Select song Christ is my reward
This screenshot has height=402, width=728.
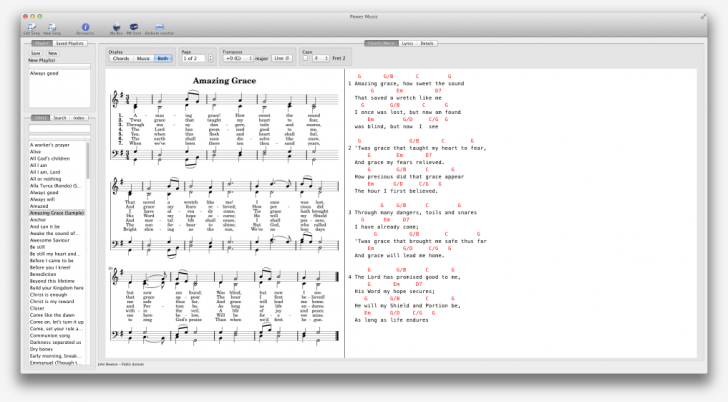pyautogui.click(x=52, y=301)
